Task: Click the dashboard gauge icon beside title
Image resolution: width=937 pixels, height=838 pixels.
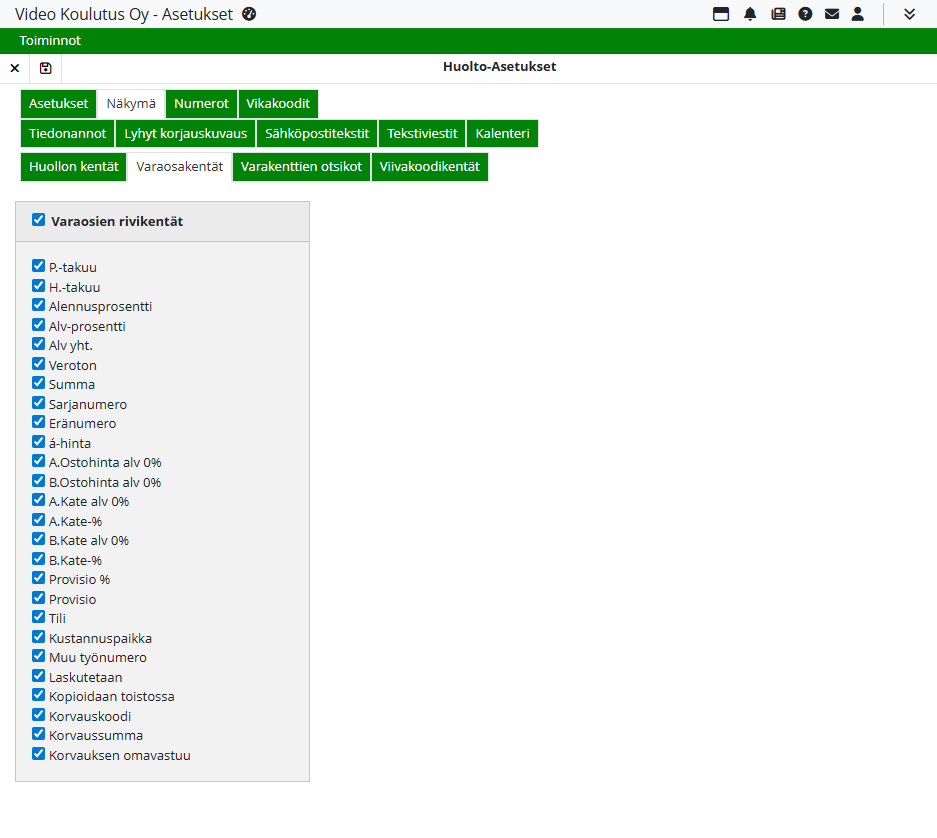Action: [250, 14]
